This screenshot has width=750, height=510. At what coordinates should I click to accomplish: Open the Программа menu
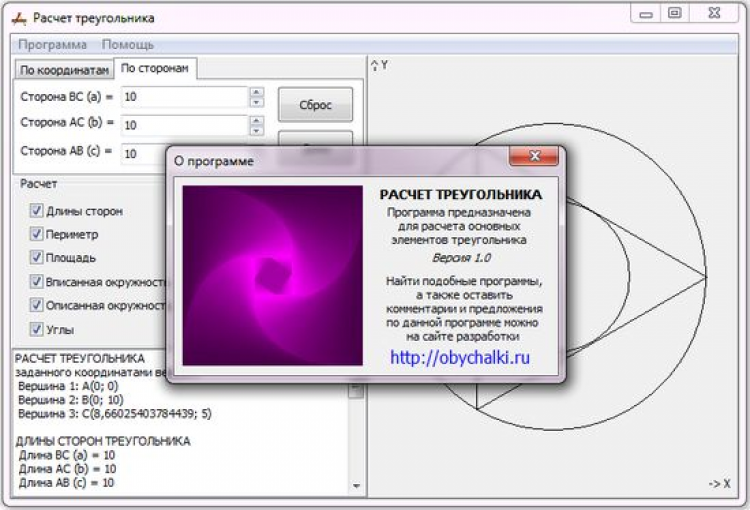click(x=52, y=45)
